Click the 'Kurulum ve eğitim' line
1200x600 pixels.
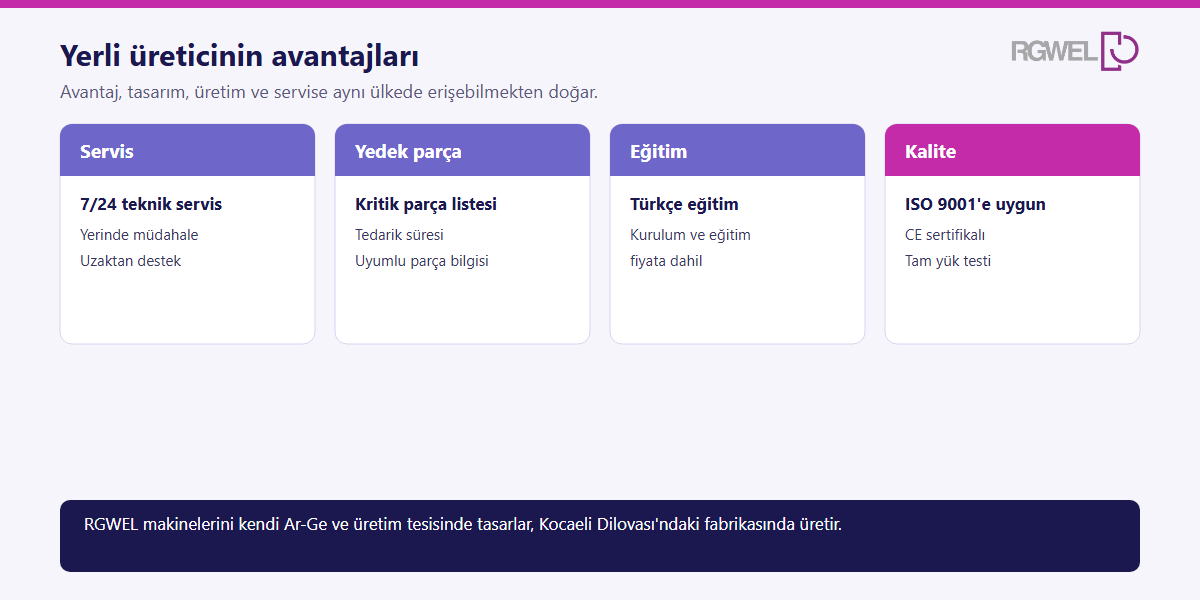coord(690,235)
